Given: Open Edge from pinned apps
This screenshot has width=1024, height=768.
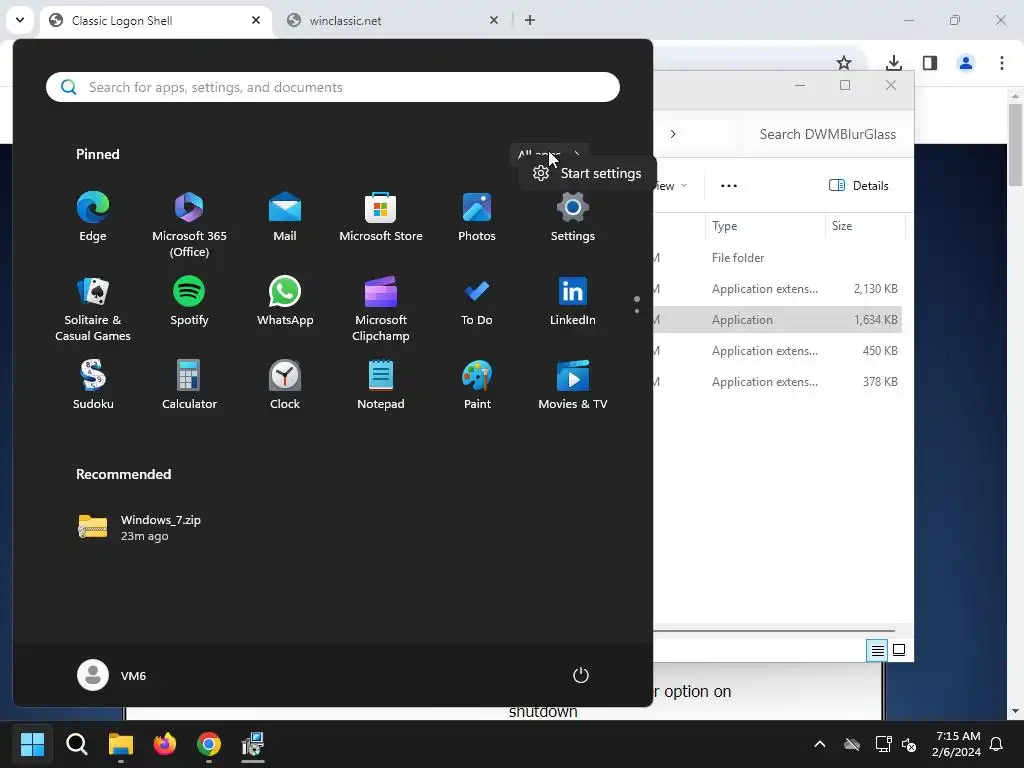Looking at the screenshot, I should (93, 217).
